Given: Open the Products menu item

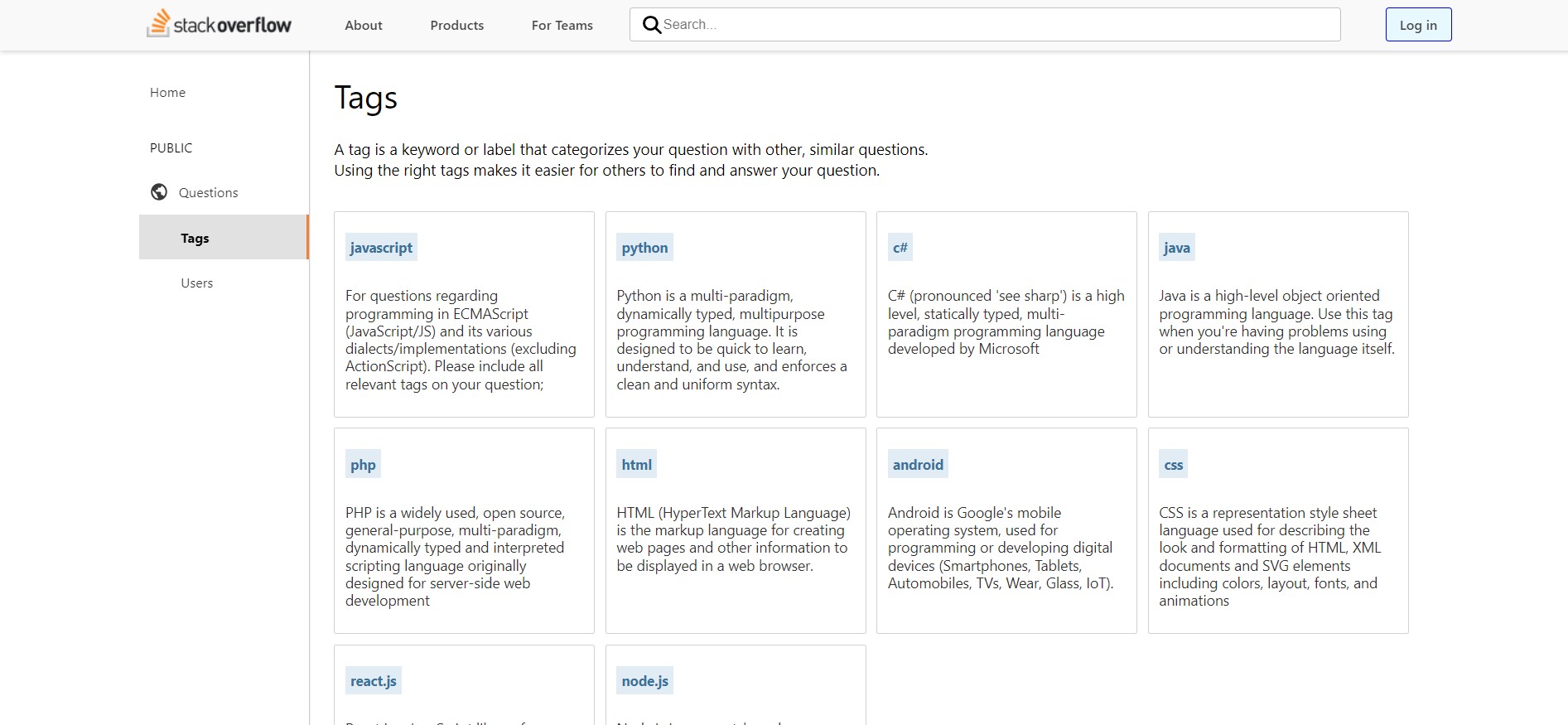Looking at the screenshot, I should [x=456, y=25].
